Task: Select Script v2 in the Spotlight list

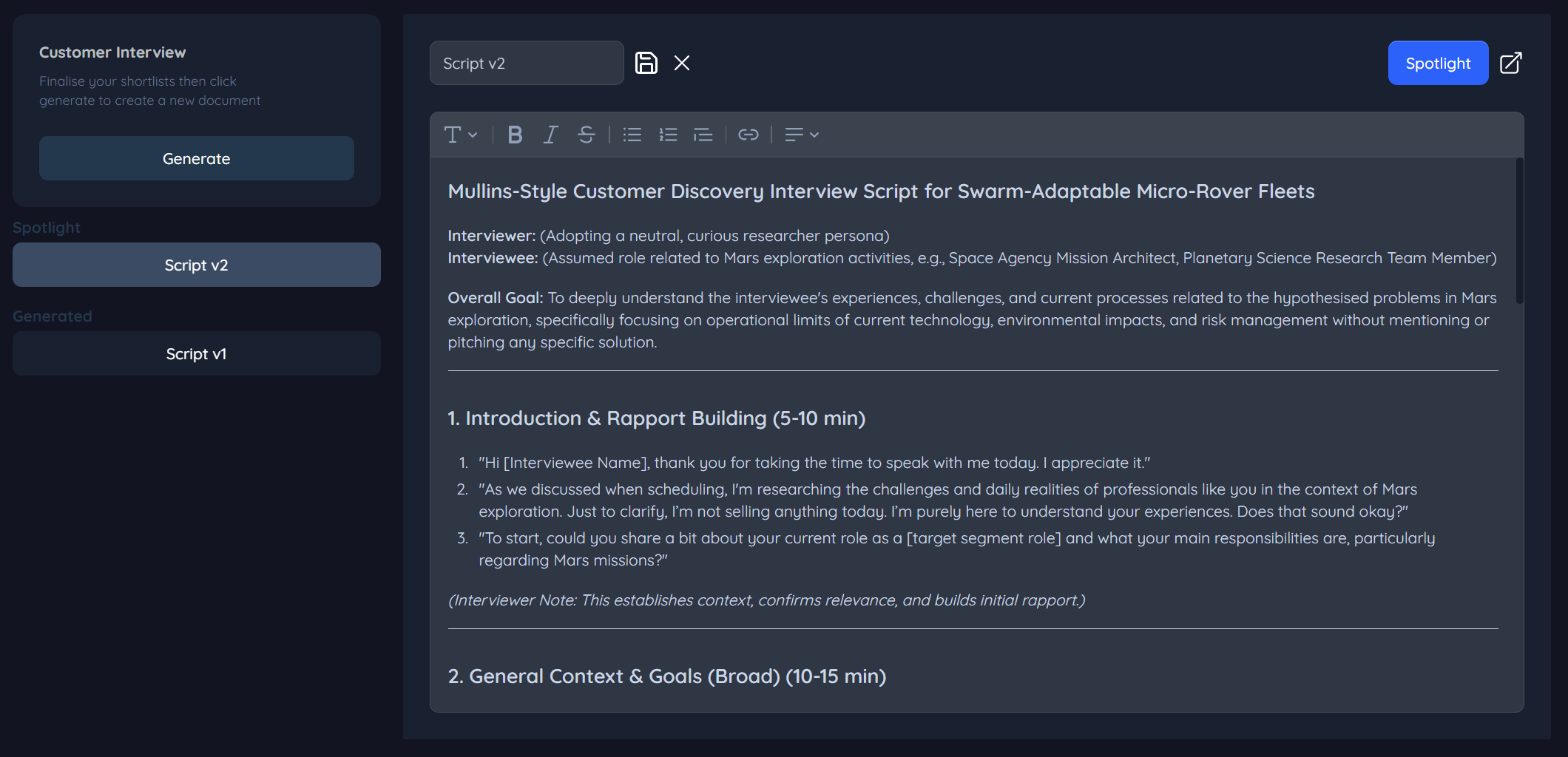Action: pyautogui.click(x=197, y=265)
